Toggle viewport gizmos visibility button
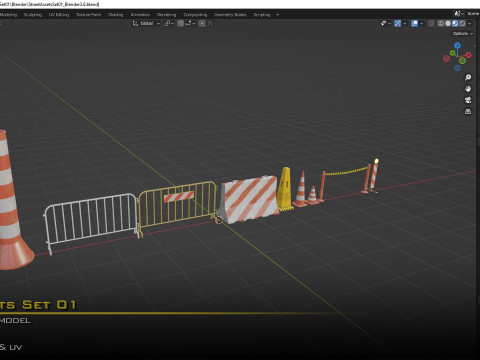480x360 pixels. tap(397, 23)
